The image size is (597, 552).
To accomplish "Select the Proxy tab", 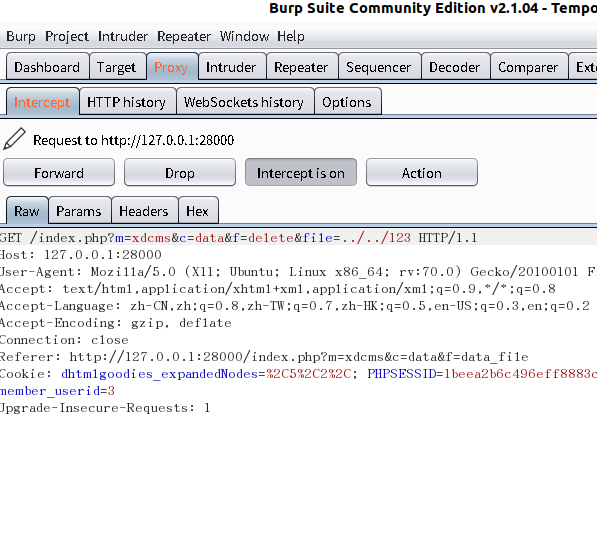I will point(171,67).
